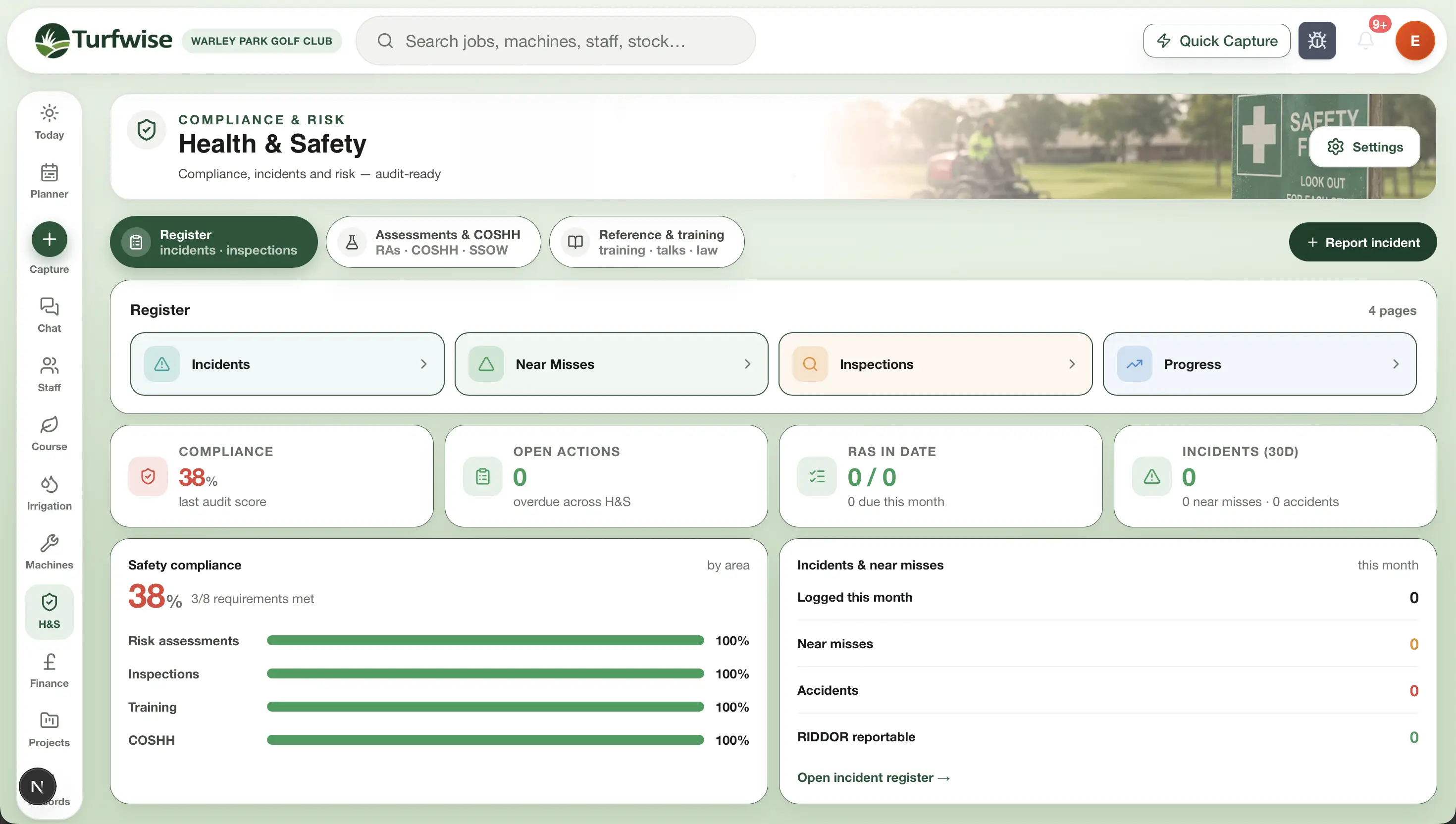Click the 'RIDDOR reportable' row

coord(1107,737)
